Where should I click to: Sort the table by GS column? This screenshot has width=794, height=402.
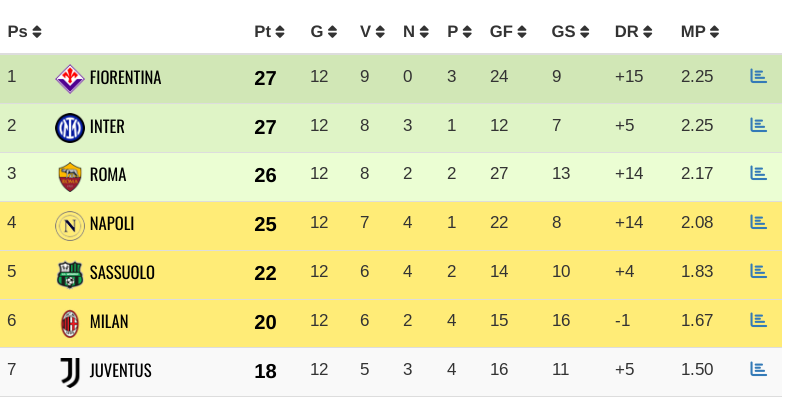point(570,32)
